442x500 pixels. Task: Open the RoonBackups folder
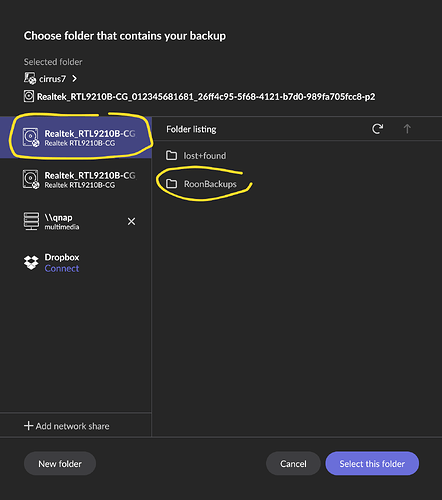point(210,184)
